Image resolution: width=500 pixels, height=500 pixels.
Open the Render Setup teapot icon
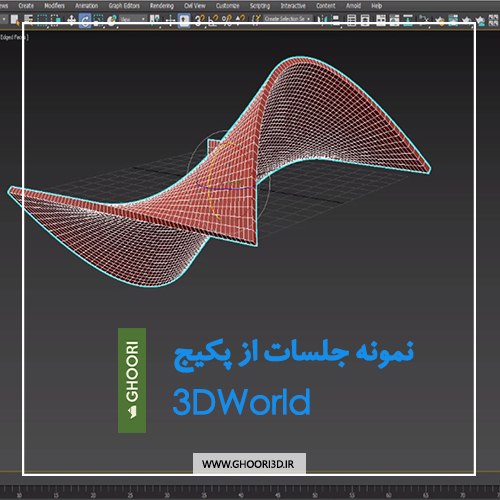pos(440,21)
